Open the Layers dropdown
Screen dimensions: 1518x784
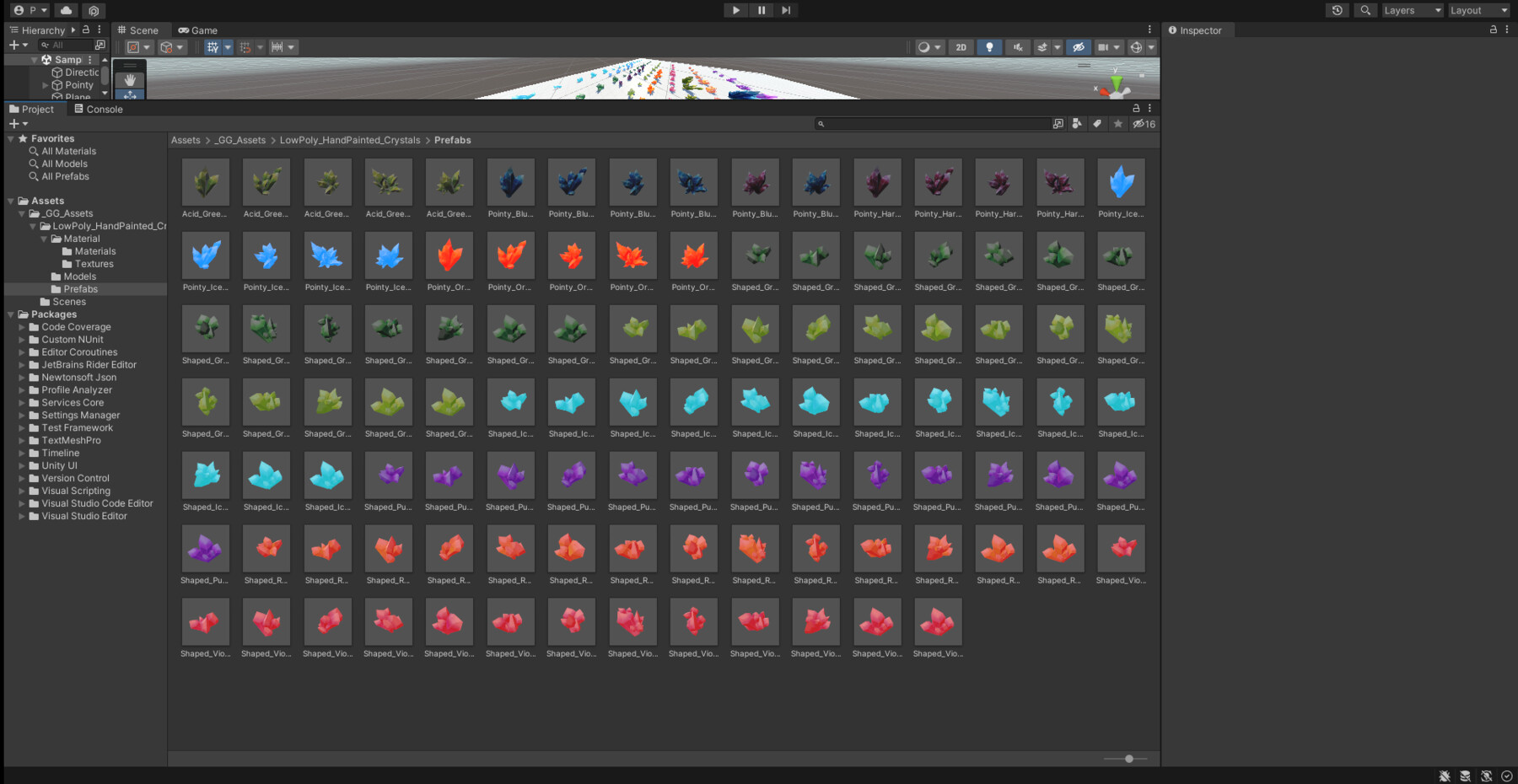click(1410, 9)
